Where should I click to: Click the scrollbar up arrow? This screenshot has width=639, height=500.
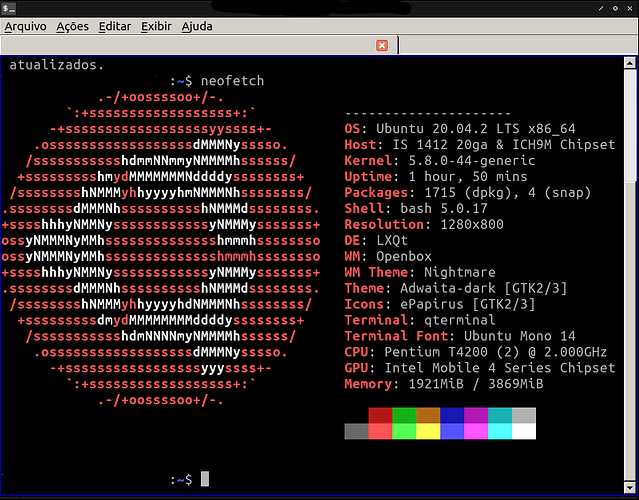(630, 63)
